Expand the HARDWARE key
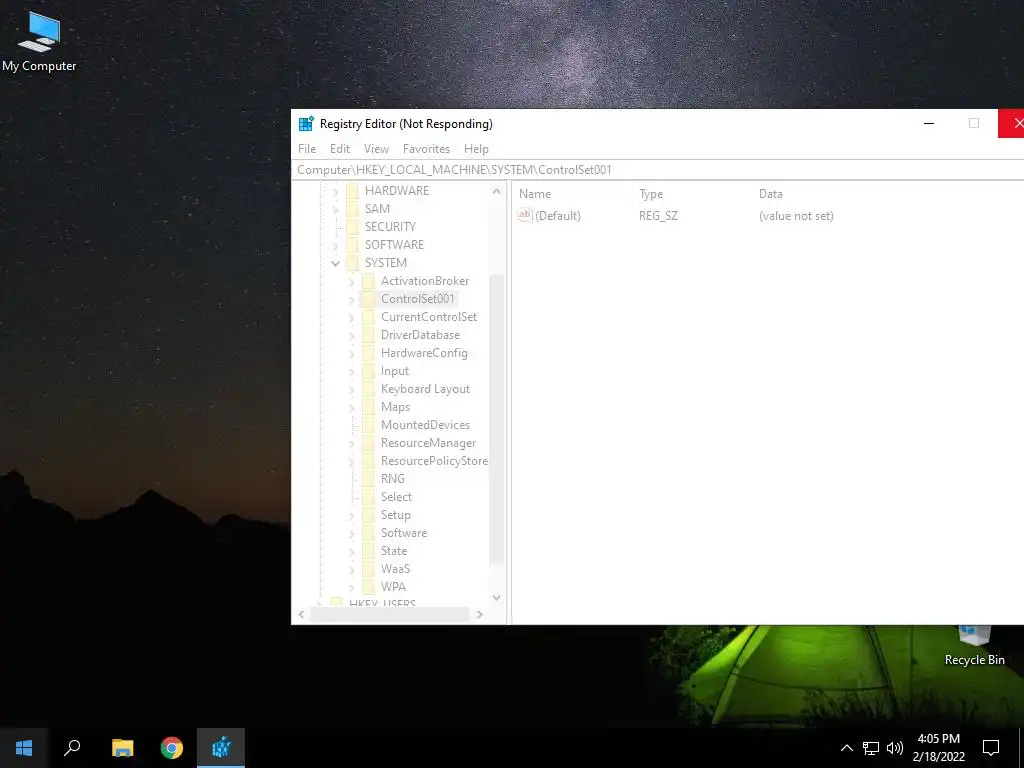 (x=336, y=191)
